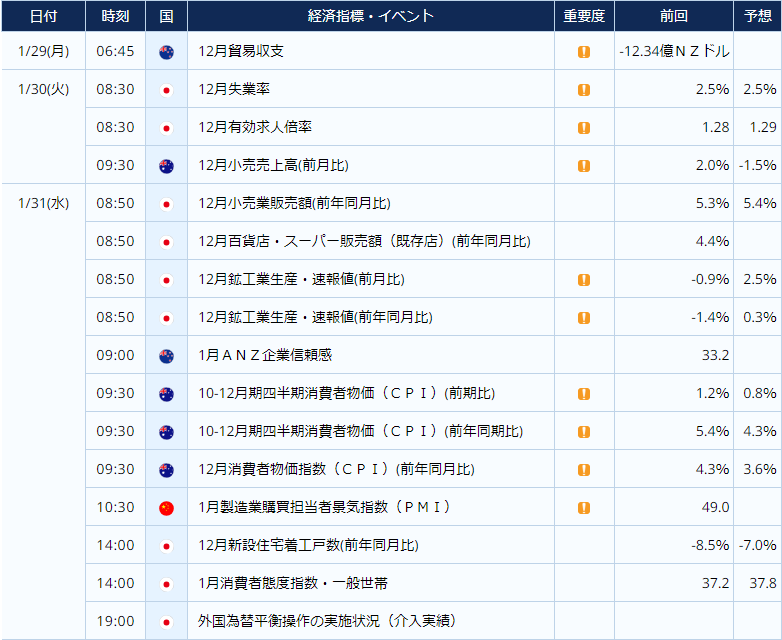Screen dimensions: 782x640
Task: Click the 予想 column header
Action: [x=758, y=16]
